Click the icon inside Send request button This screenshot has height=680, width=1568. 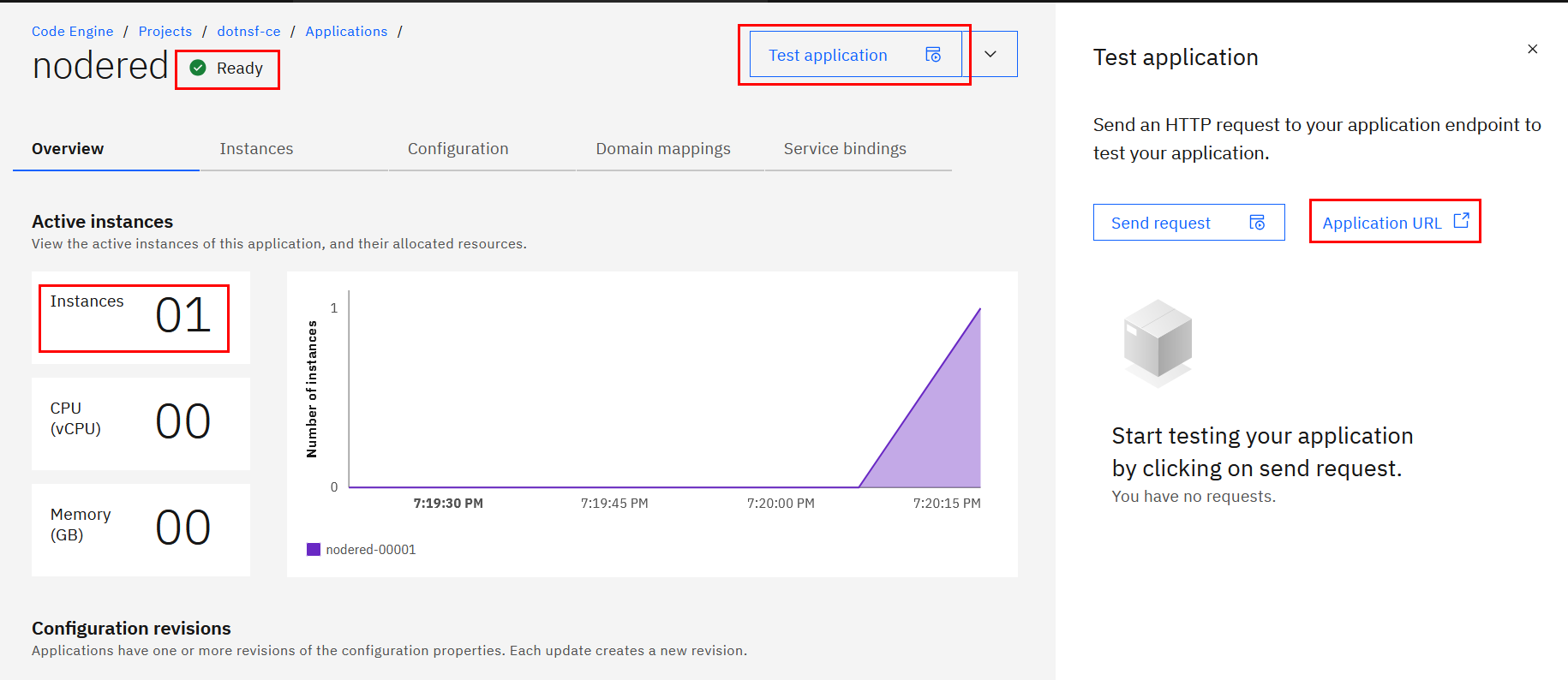point(1257,223)
